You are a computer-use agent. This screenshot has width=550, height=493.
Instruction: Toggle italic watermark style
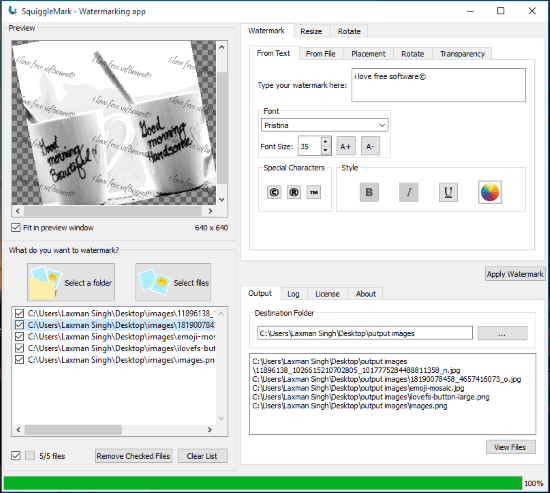point(409,192)
